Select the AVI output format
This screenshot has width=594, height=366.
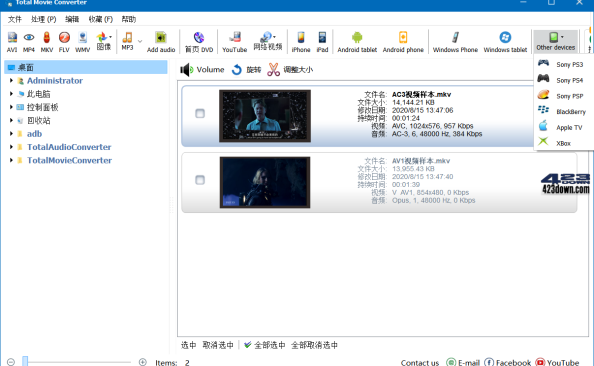(x=12, y=42)
